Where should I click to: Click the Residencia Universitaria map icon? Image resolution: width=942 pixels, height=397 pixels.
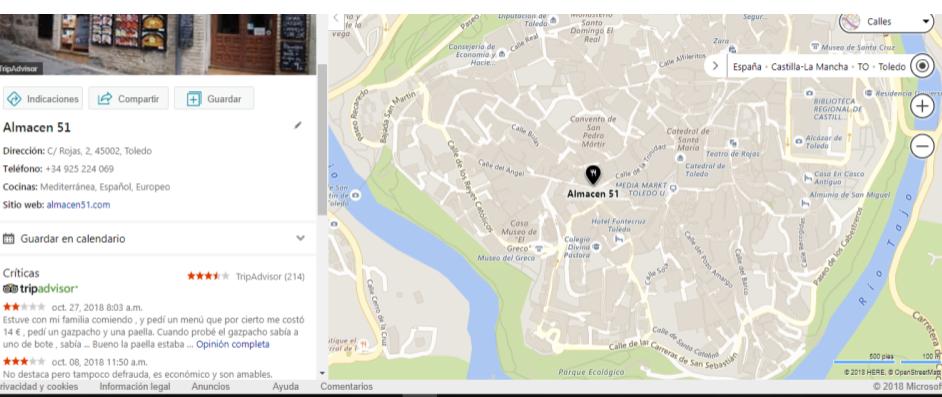click(x=868, y=94)
